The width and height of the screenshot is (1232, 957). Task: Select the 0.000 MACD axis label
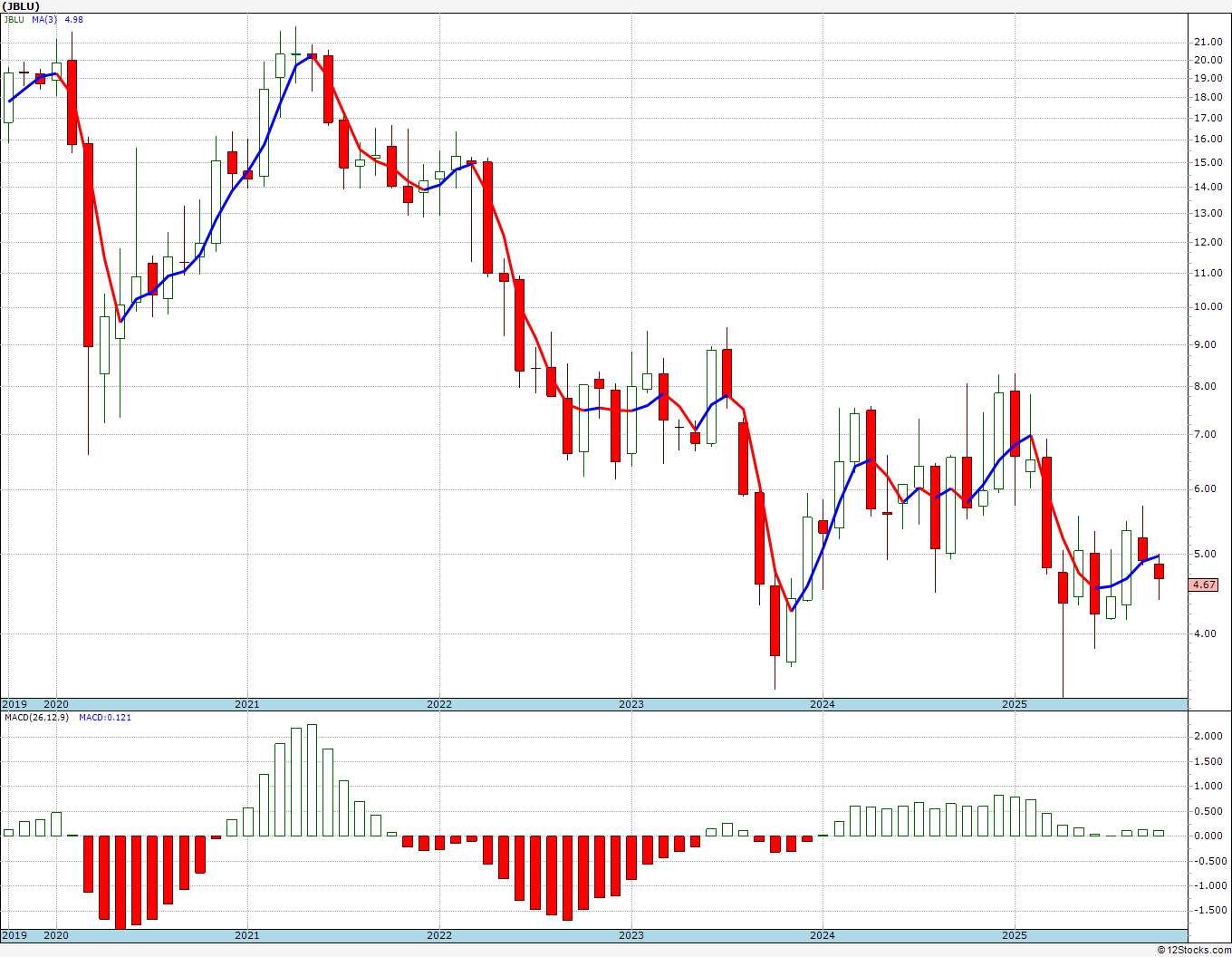coord(1208,836)
